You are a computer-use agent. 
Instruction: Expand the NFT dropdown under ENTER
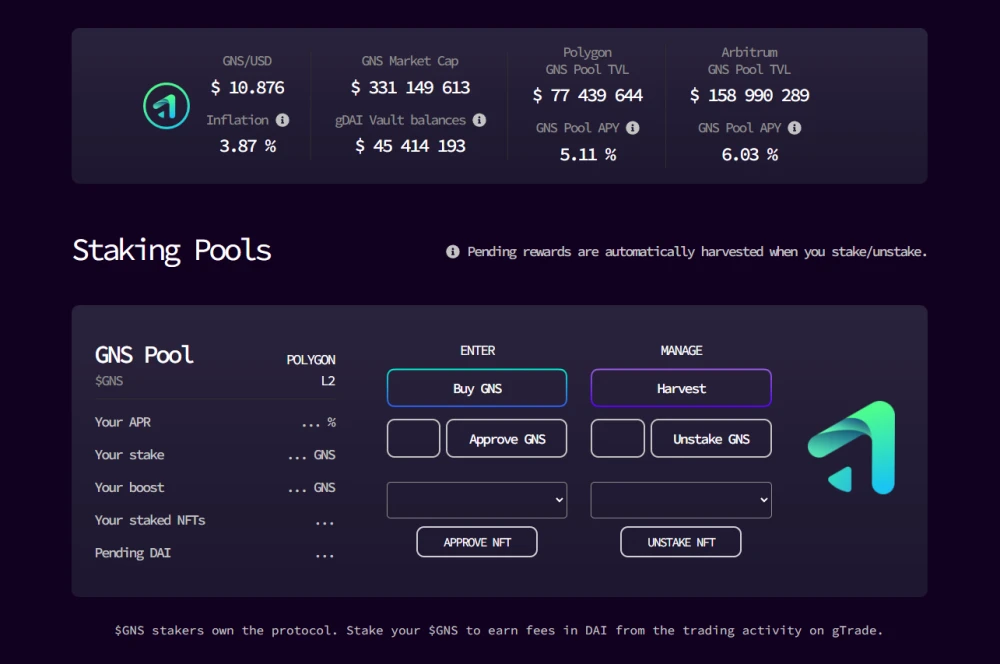(477, 500)
